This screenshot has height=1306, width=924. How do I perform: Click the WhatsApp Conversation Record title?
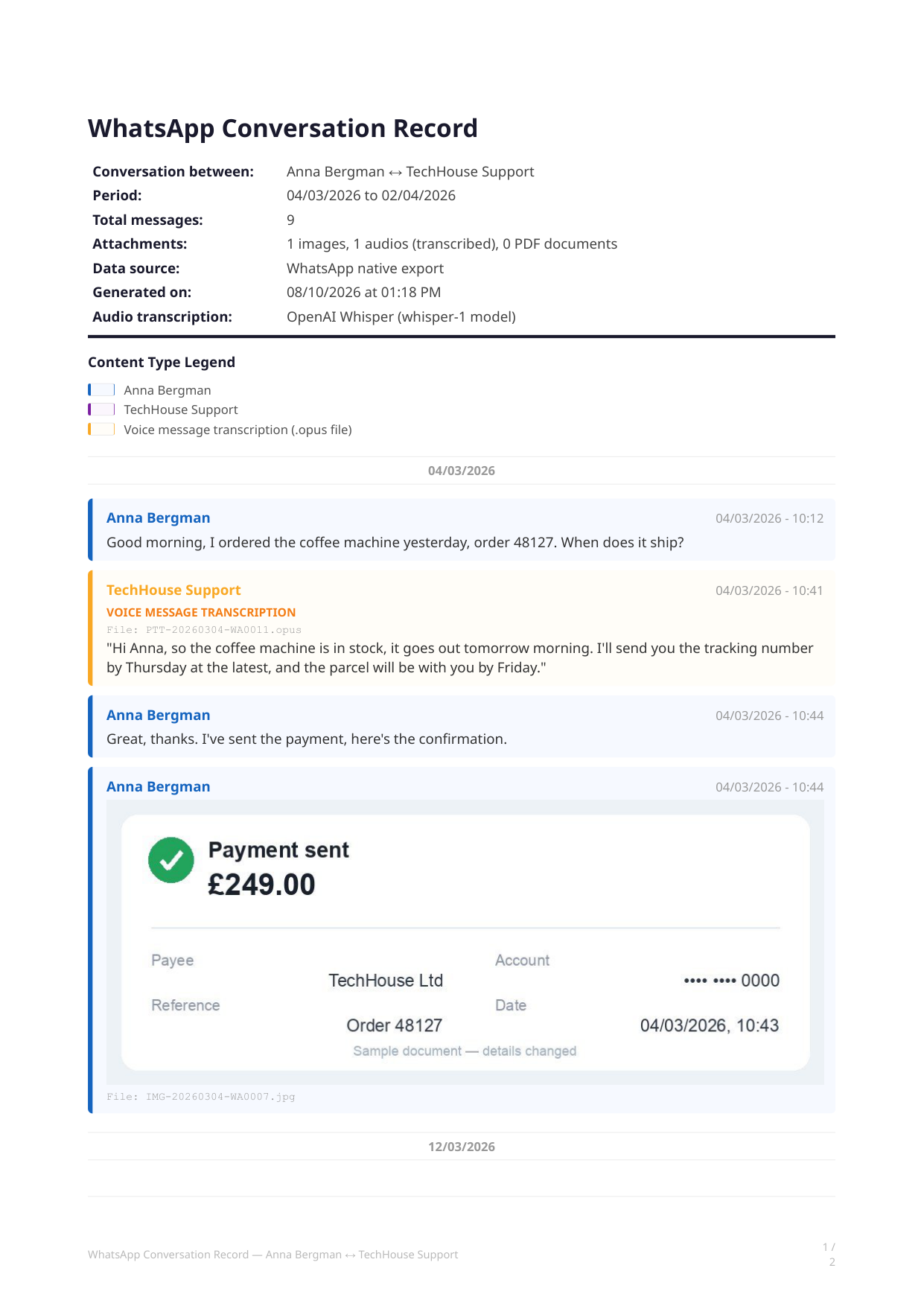283,128
